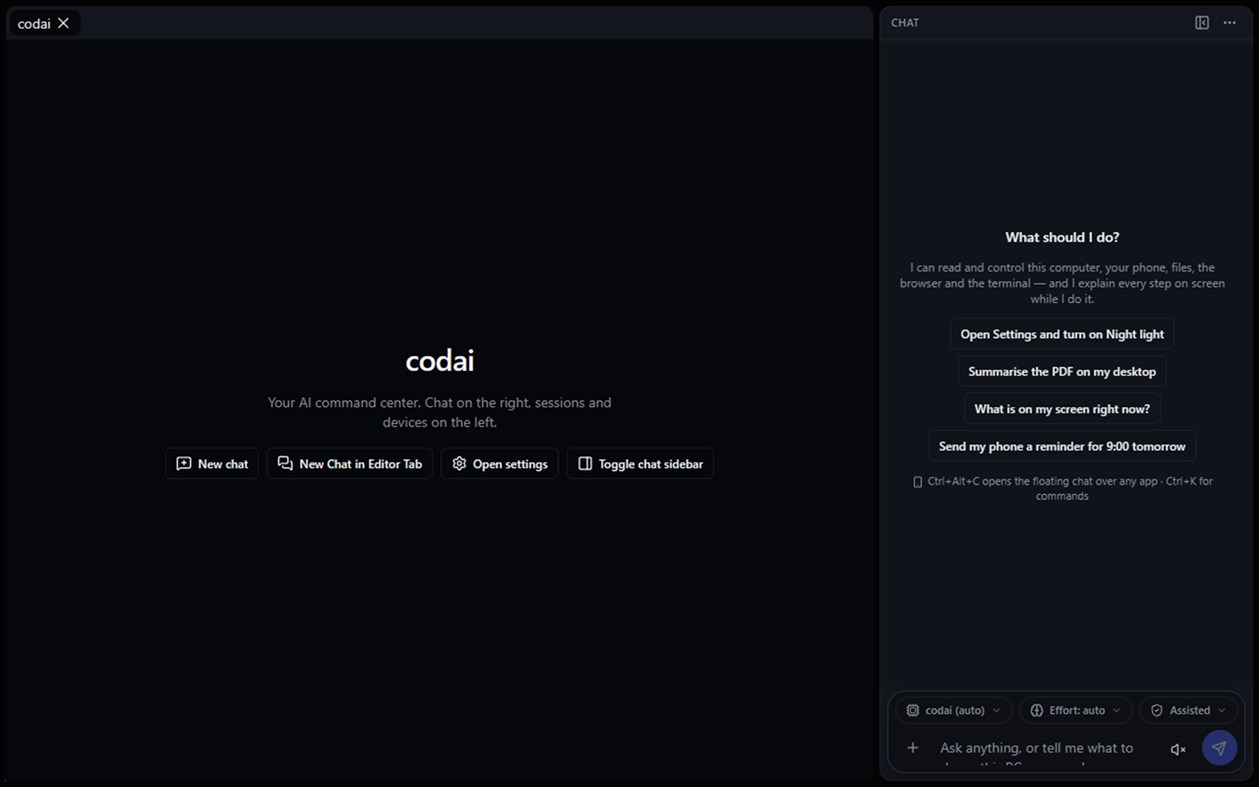1259x787 pixels.
Task: Toggle chat panel layout icon in CHAT header
Action: tap(1202, 23)
